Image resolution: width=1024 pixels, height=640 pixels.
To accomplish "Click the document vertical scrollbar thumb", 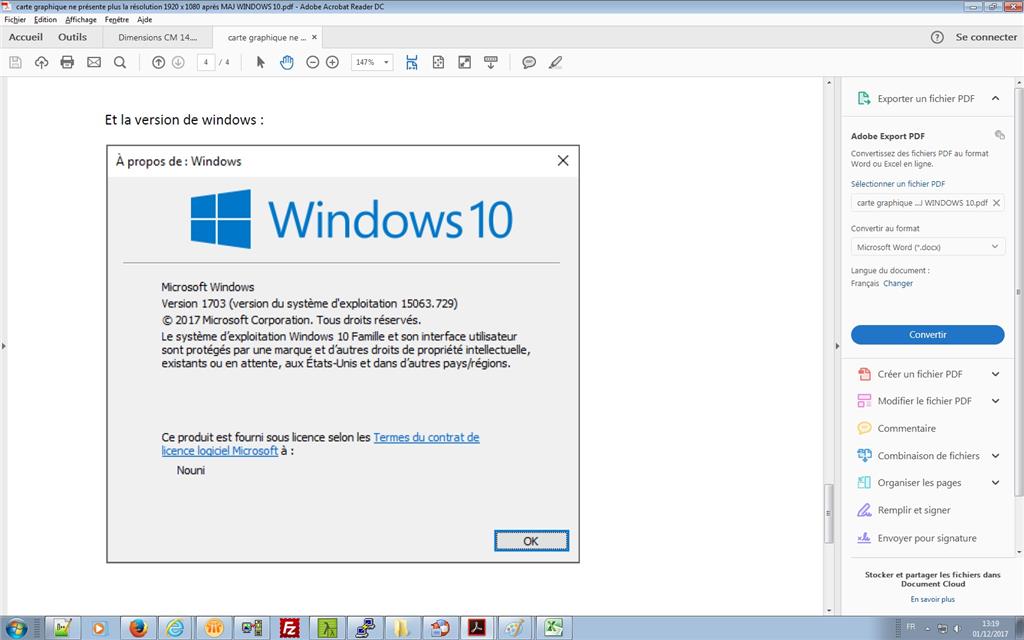I will click(829, 513).
